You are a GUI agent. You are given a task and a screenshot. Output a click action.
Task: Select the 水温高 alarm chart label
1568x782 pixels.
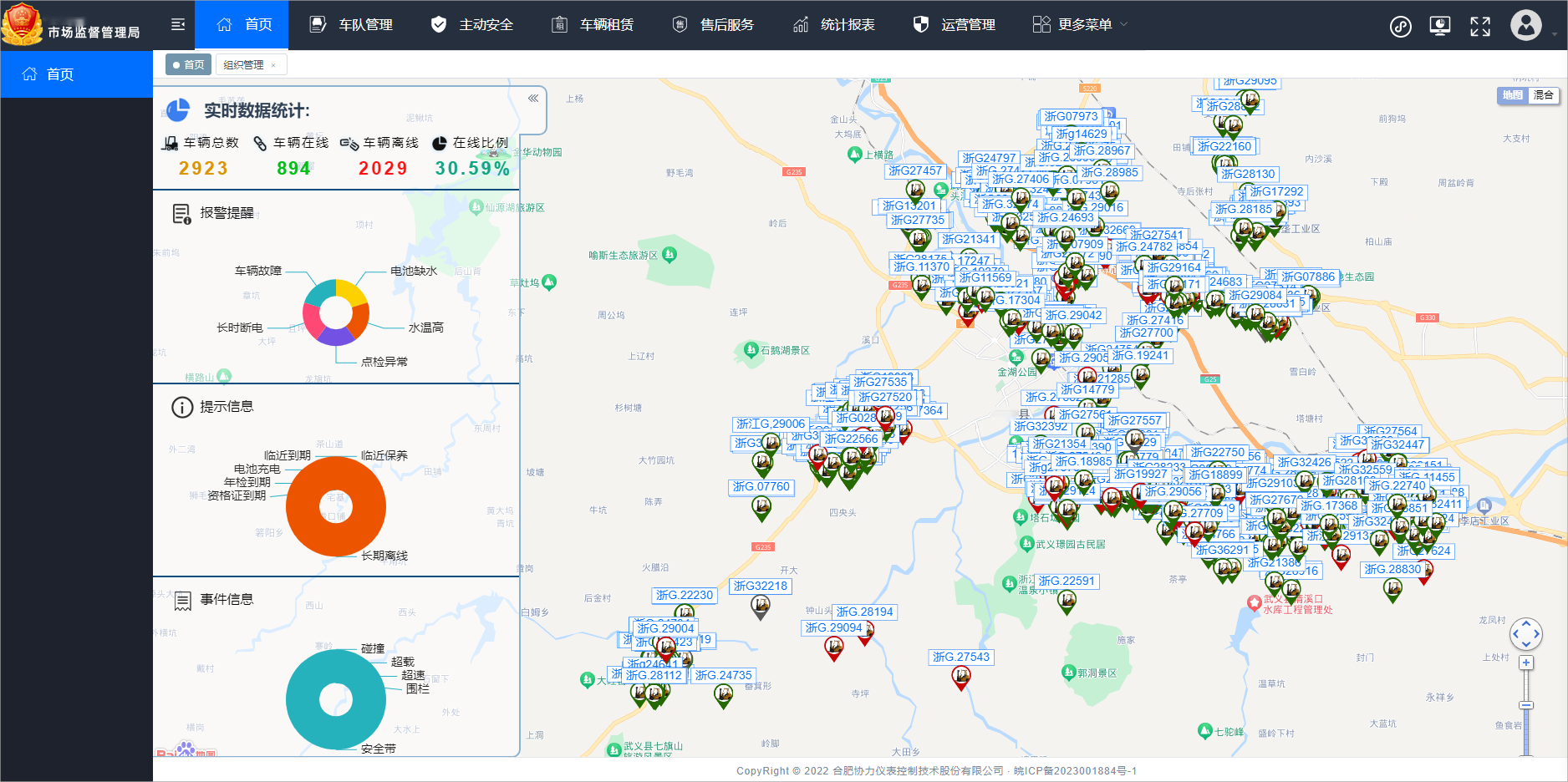(426, 328)
